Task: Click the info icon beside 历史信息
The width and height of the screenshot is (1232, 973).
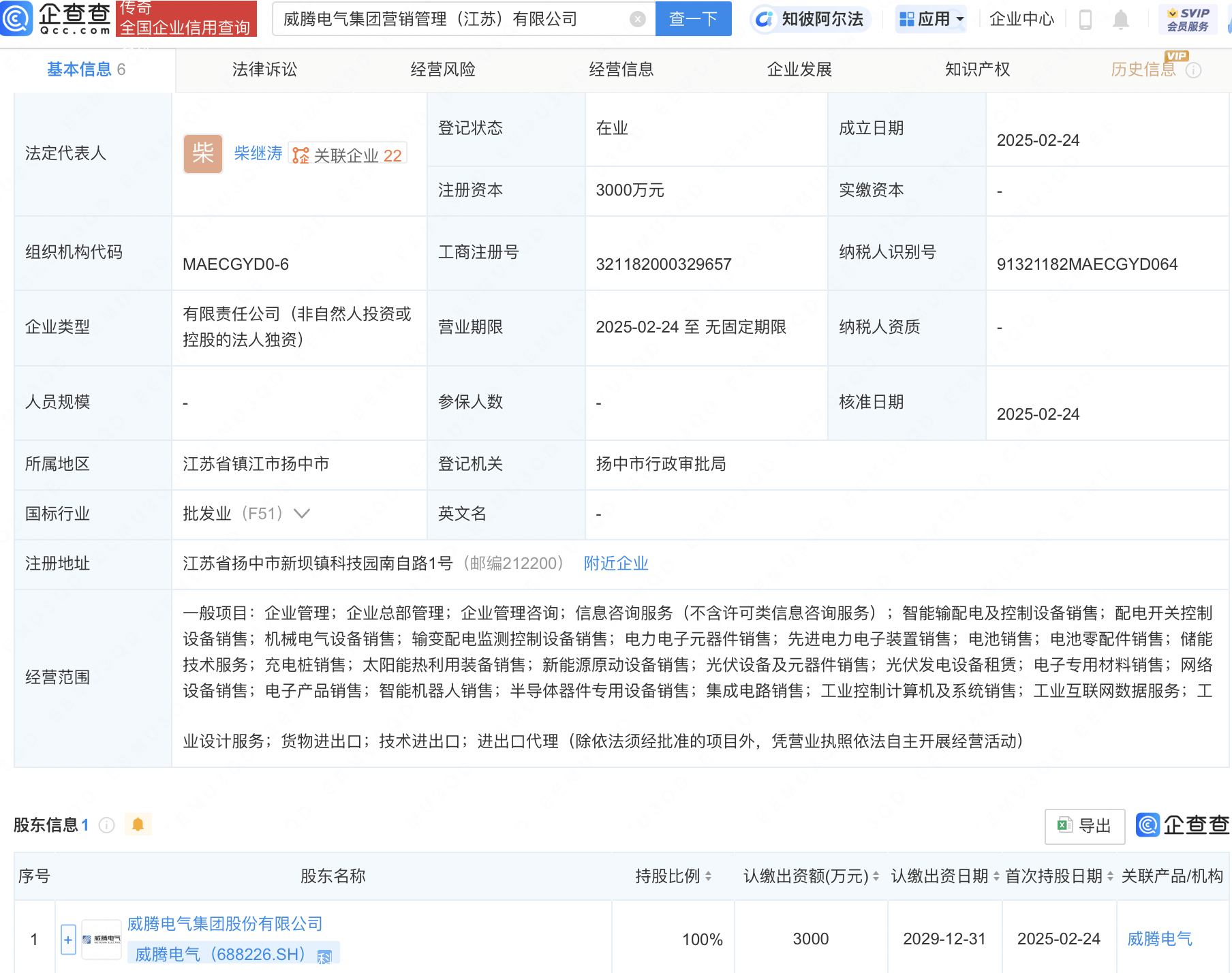Action: [1193, 70]
